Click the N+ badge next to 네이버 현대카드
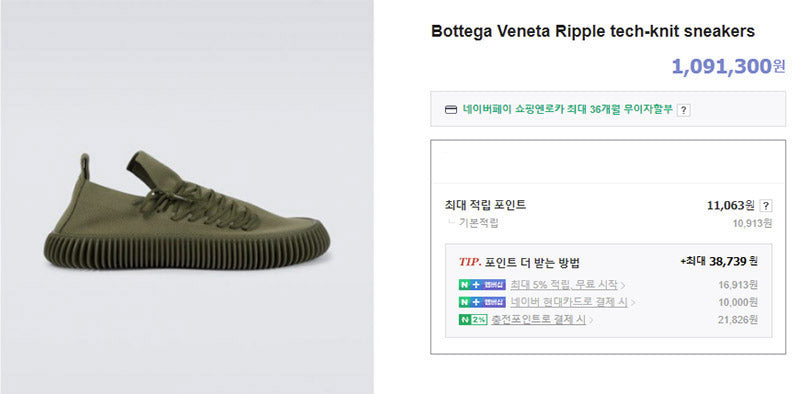Viewport: 800px width, 394px height. pos(482,302)
